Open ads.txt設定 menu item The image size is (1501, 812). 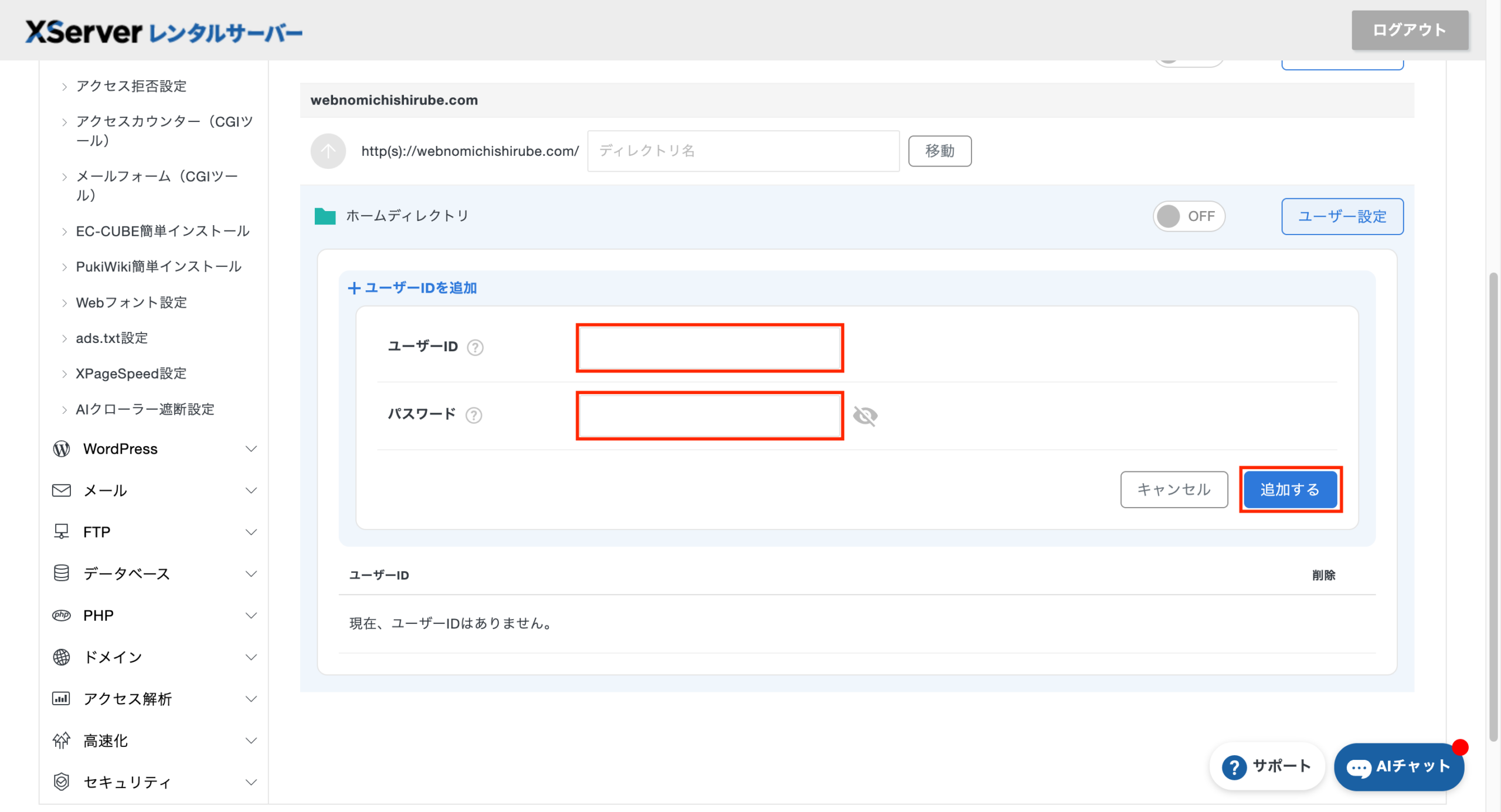click(x=111, y=338)
